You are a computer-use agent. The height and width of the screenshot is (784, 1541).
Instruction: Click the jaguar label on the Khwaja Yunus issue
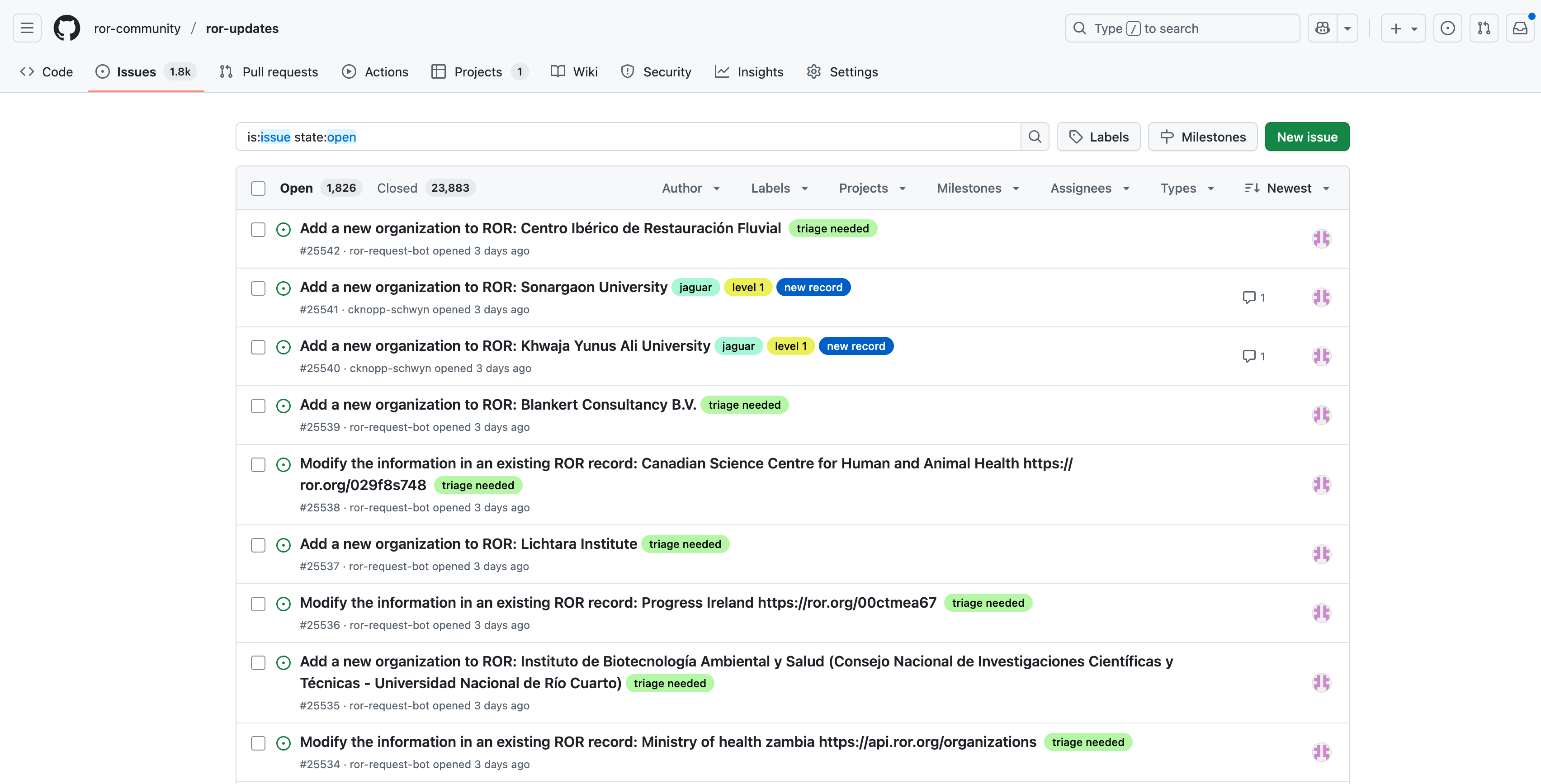pos(738,345)
